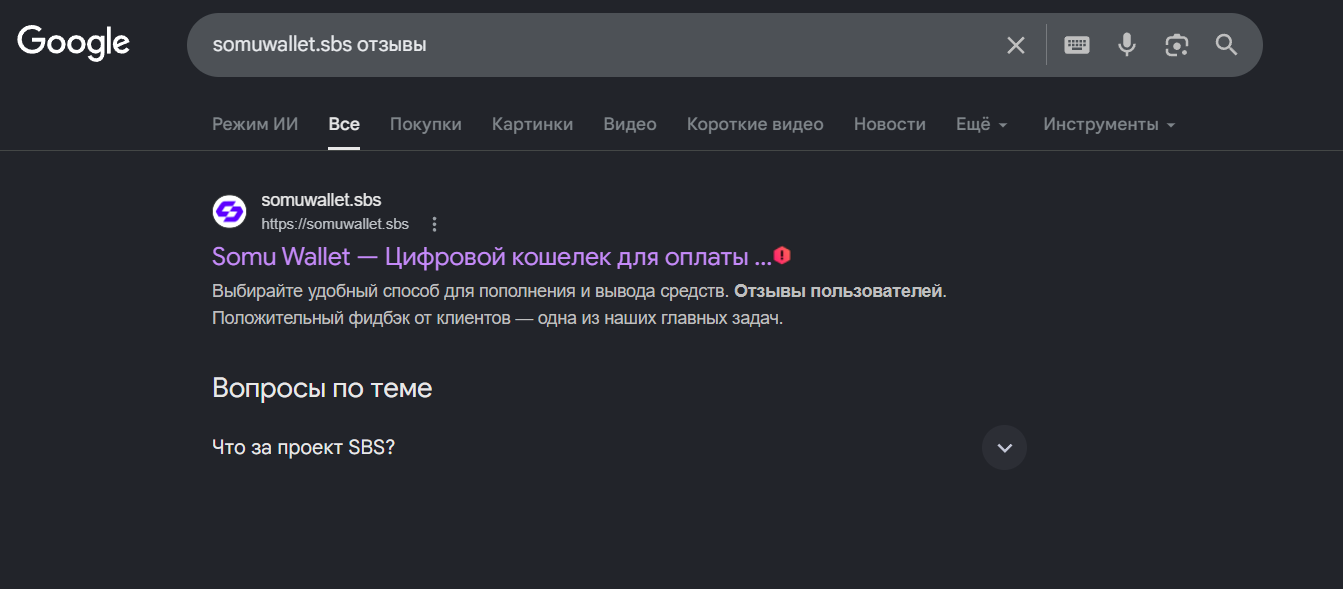Click the https://somuwallet.sbs URL text
The image size is (1343, 589).
click(335, 224)
